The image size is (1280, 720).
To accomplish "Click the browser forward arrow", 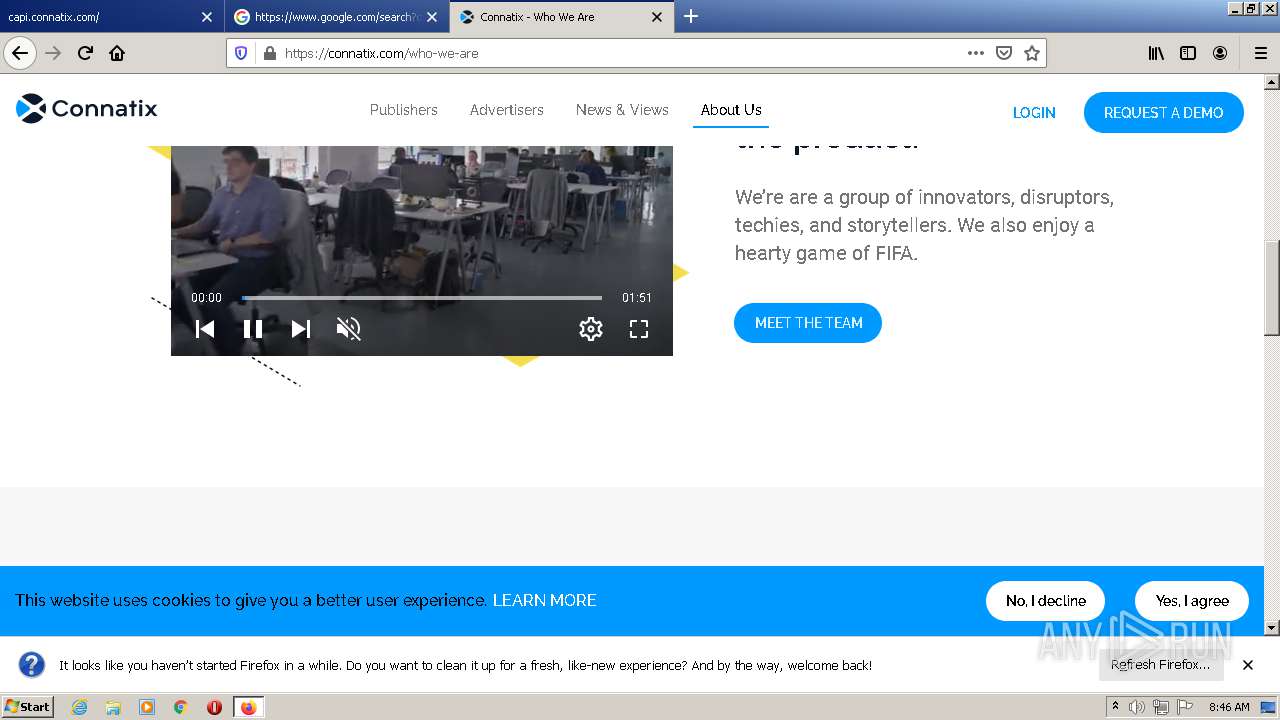I will 54,53.
